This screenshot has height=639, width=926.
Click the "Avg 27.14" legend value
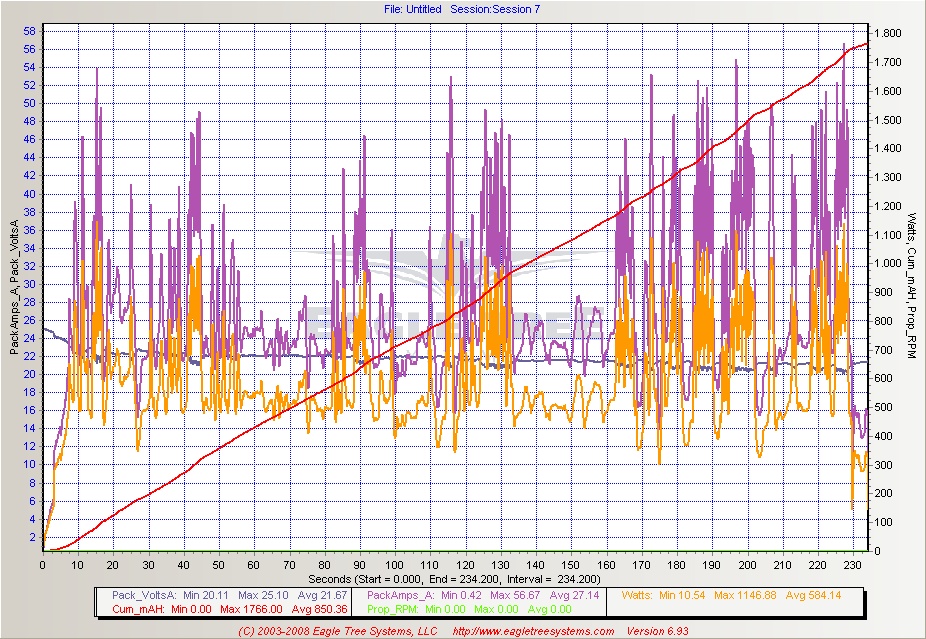coord(575,595)
